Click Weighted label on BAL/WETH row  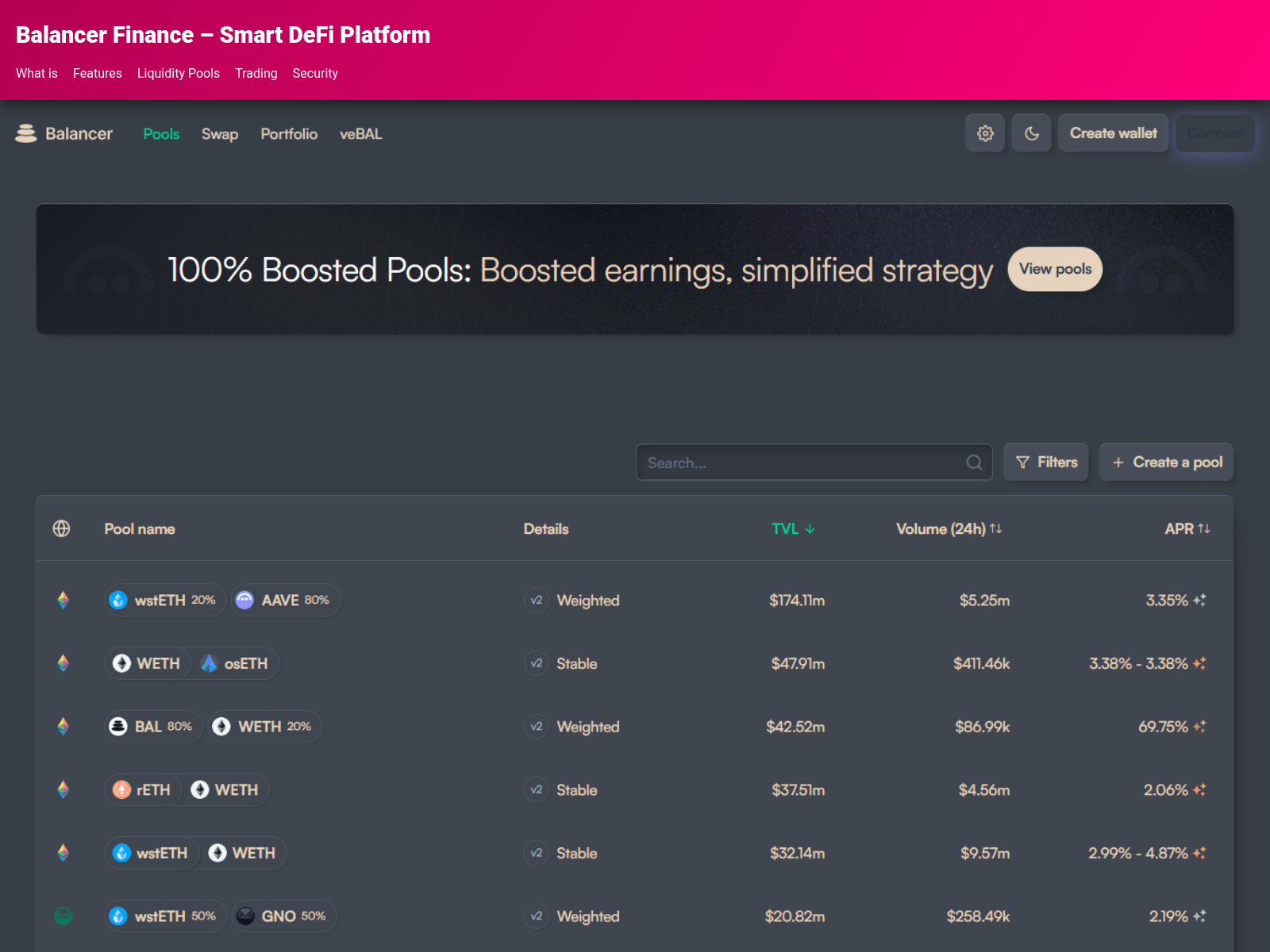pyautogui.click(x=588, y=727)
